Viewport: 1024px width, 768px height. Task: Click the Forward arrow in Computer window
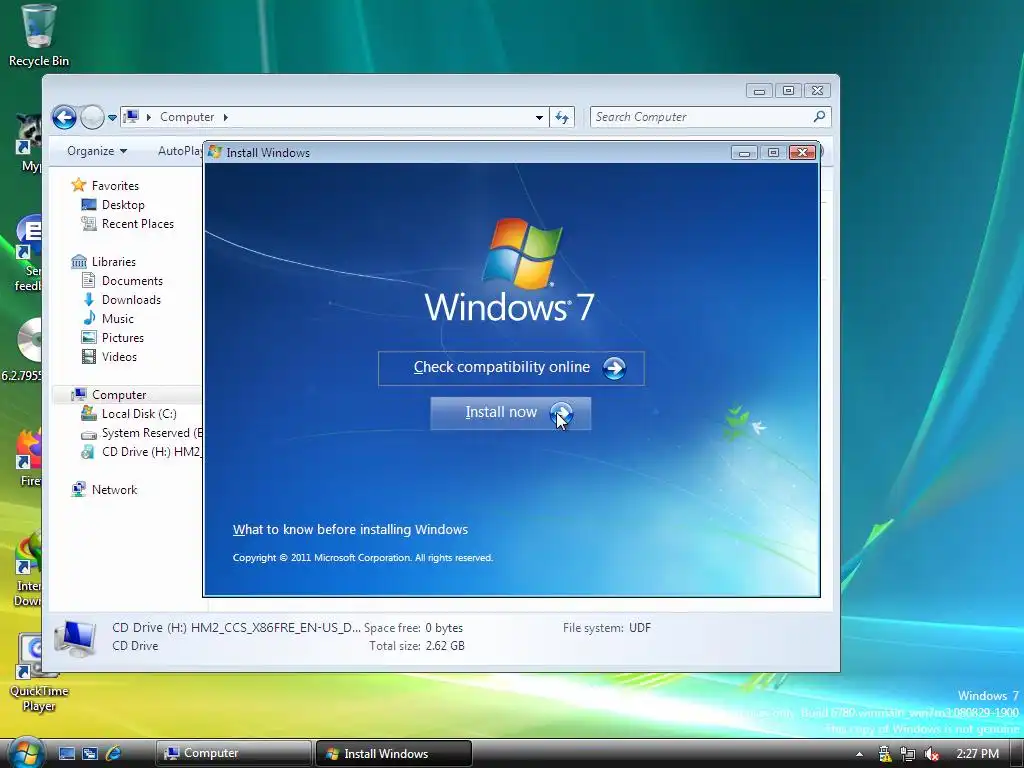[92, 118]
